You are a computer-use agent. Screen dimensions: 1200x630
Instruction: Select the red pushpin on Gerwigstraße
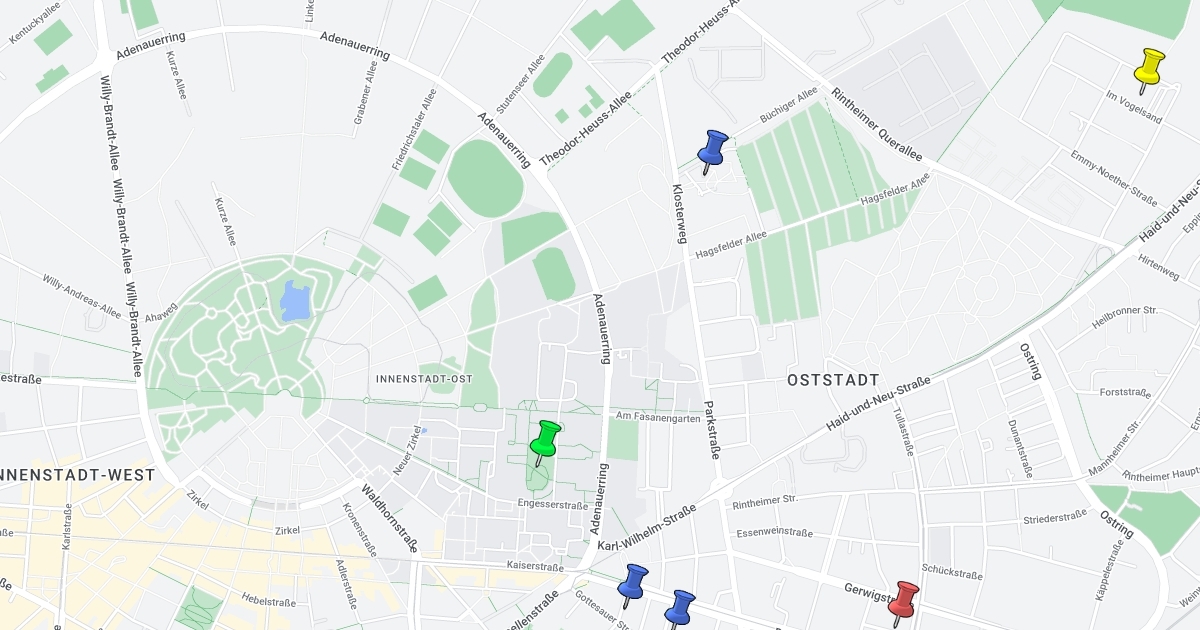pyautogui.click(x=903, y=600)
